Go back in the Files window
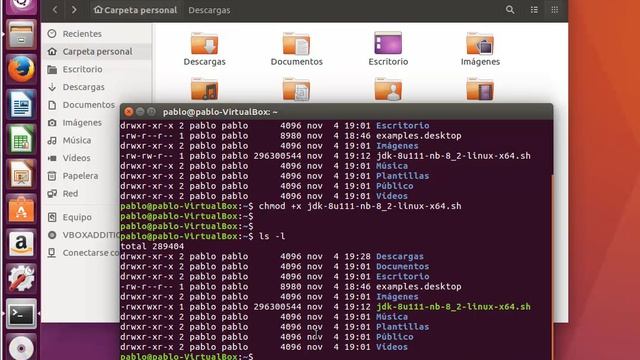The width and height of the screenshot is (640, 360). click(x=55, y=9)
